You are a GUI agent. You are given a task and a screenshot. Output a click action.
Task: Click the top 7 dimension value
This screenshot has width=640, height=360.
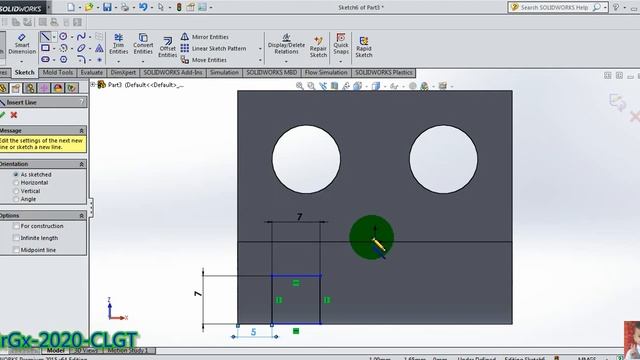pyautogui.click(x=300, y=217)
